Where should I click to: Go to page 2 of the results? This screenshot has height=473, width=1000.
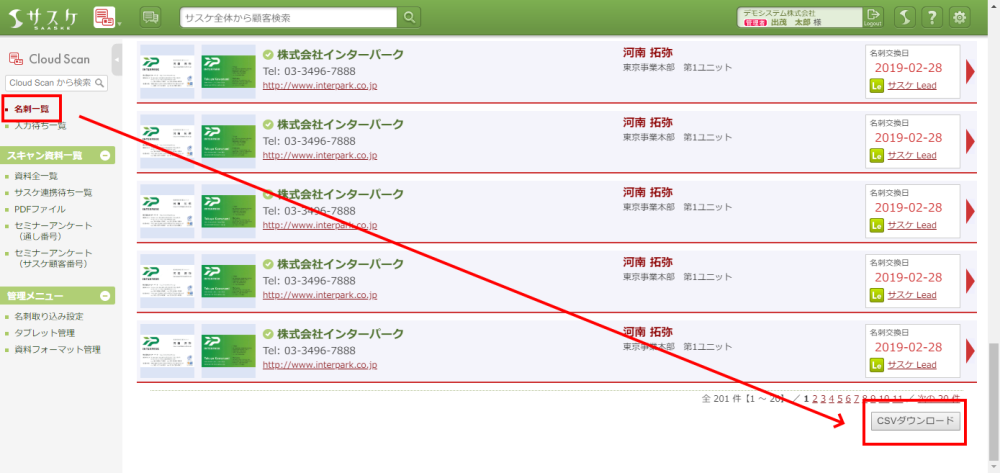pos(815,398)
